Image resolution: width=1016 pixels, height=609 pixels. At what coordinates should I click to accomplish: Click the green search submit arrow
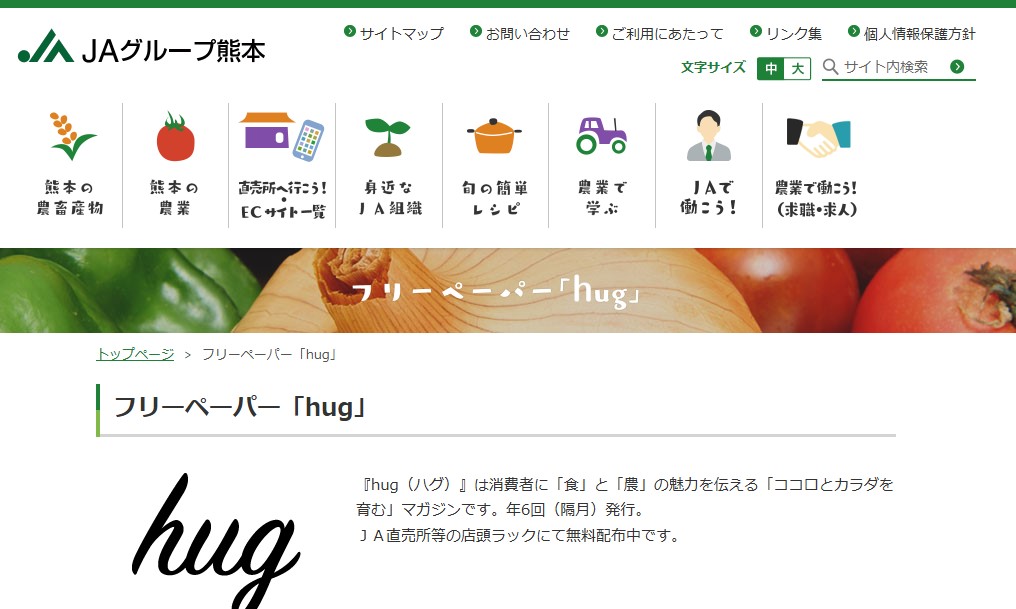click(x=957, y=67)
